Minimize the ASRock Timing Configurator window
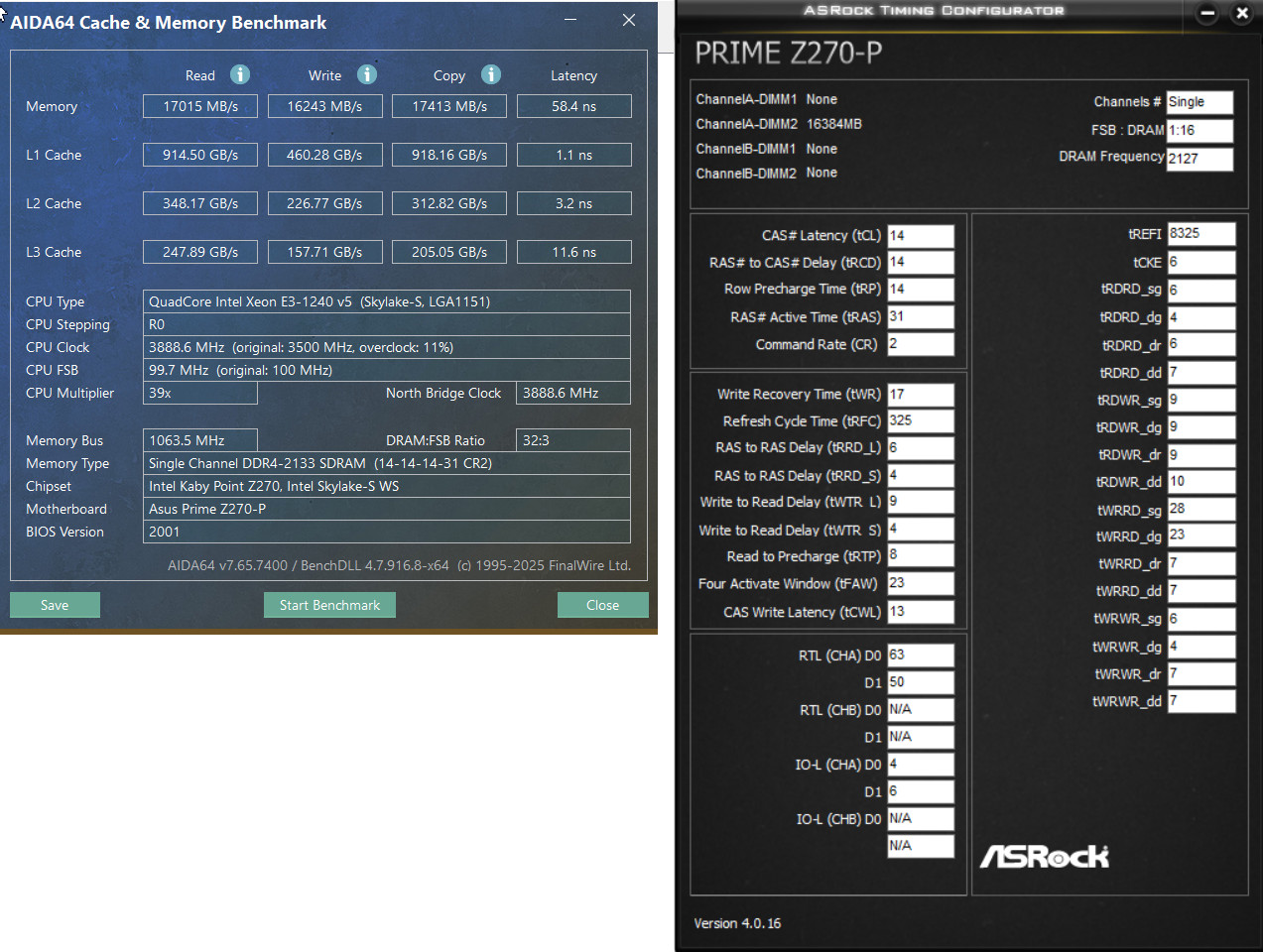This screenshot has height=952, width=1263. coord(1207,13)
